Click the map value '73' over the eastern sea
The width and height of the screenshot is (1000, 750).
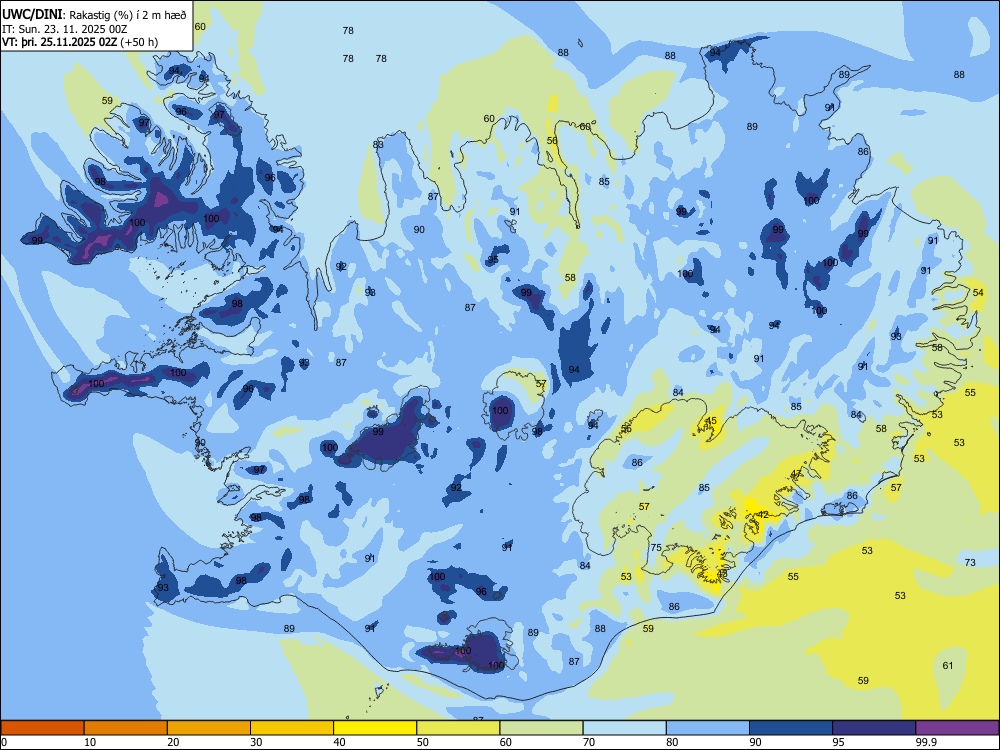[x=970, y=562]
